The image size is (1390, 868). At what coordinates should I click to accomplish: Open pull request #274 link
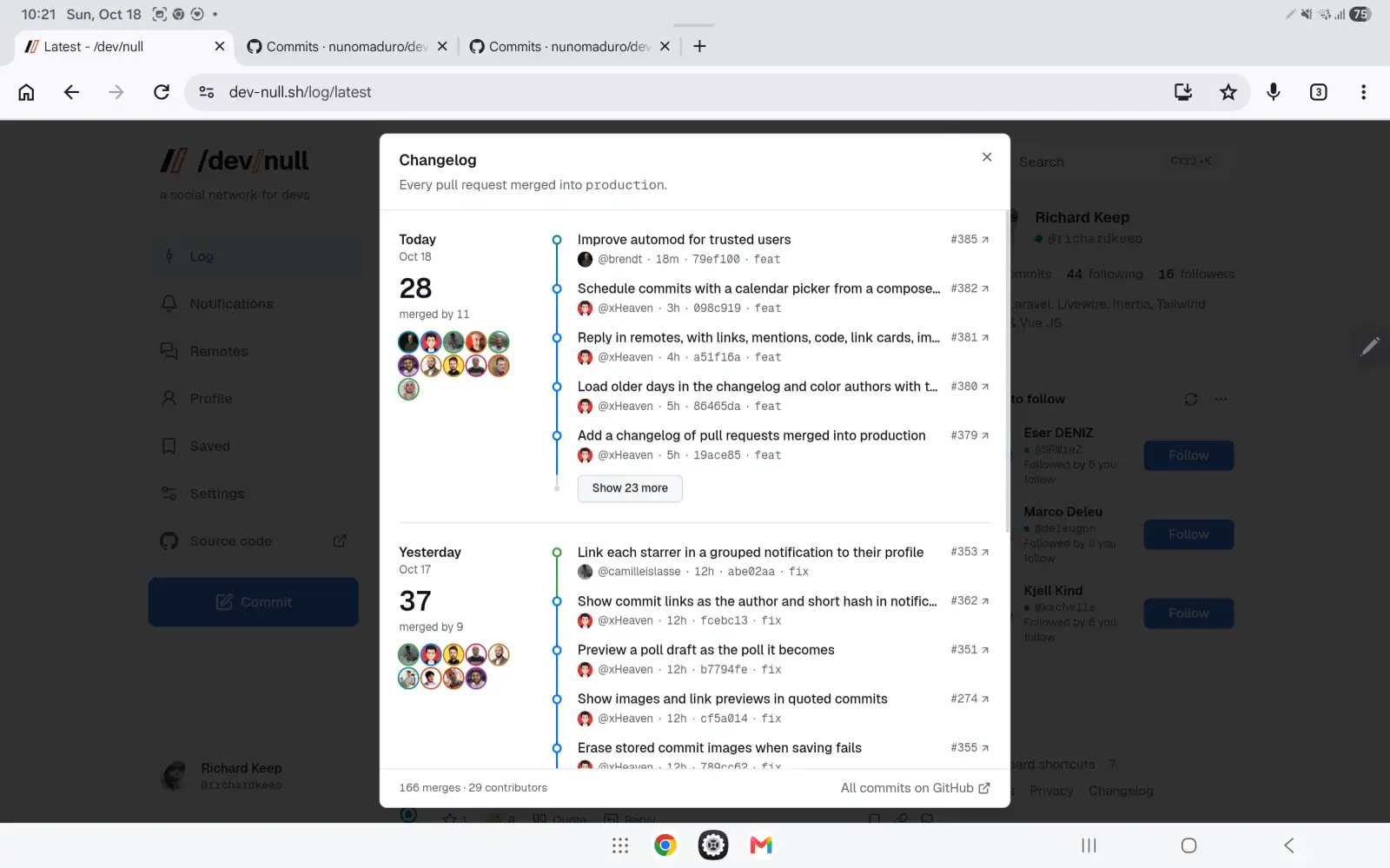(970, 699)
